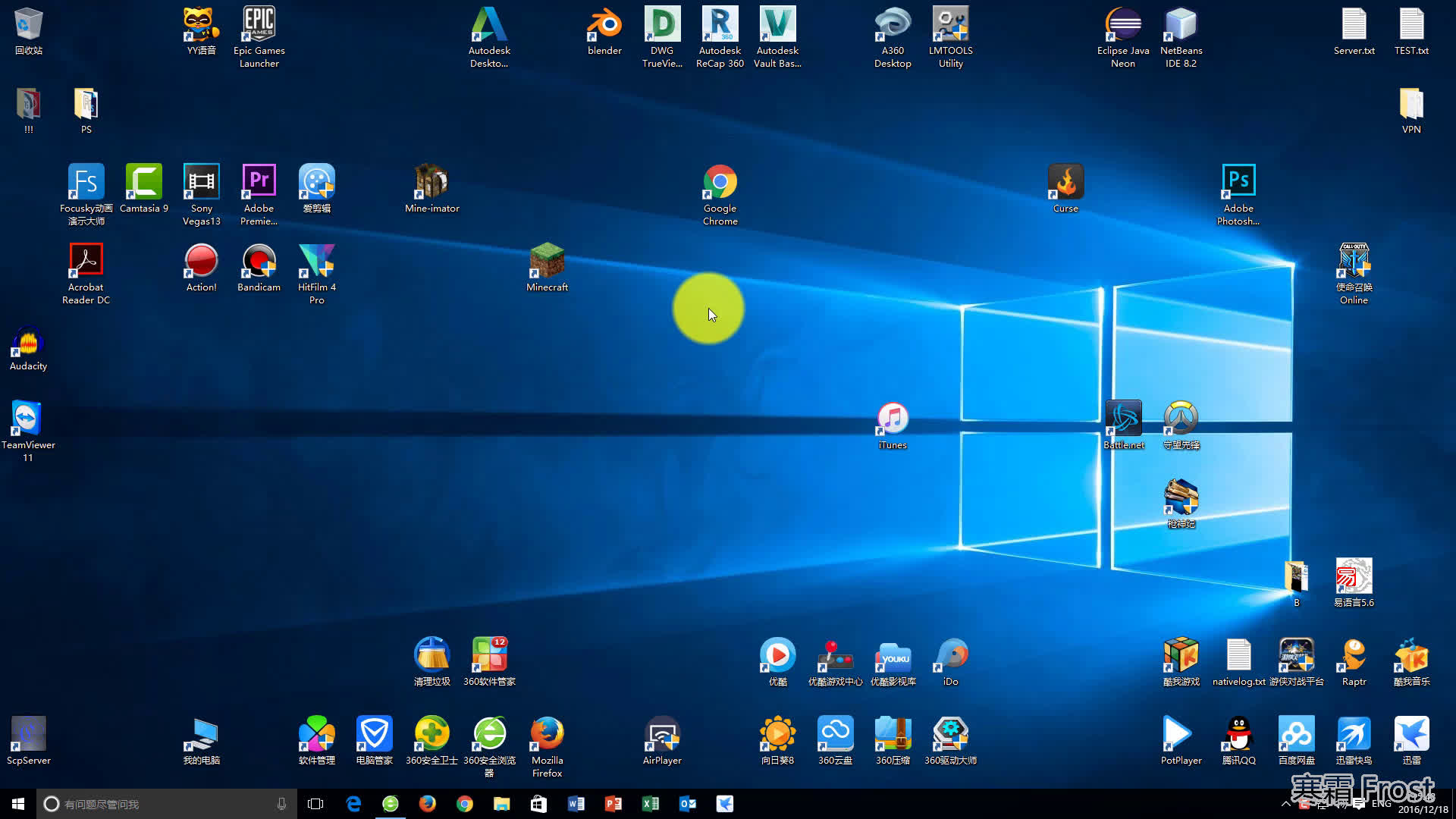Open the 清理垃圾 broom icon
Viewport: 1456px width, 819px height.
[431, 662]
